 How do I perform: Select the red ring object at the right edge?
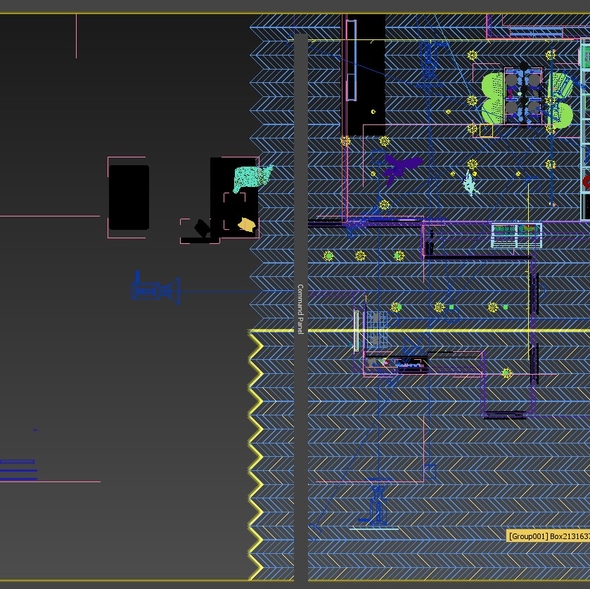(586, 182)
